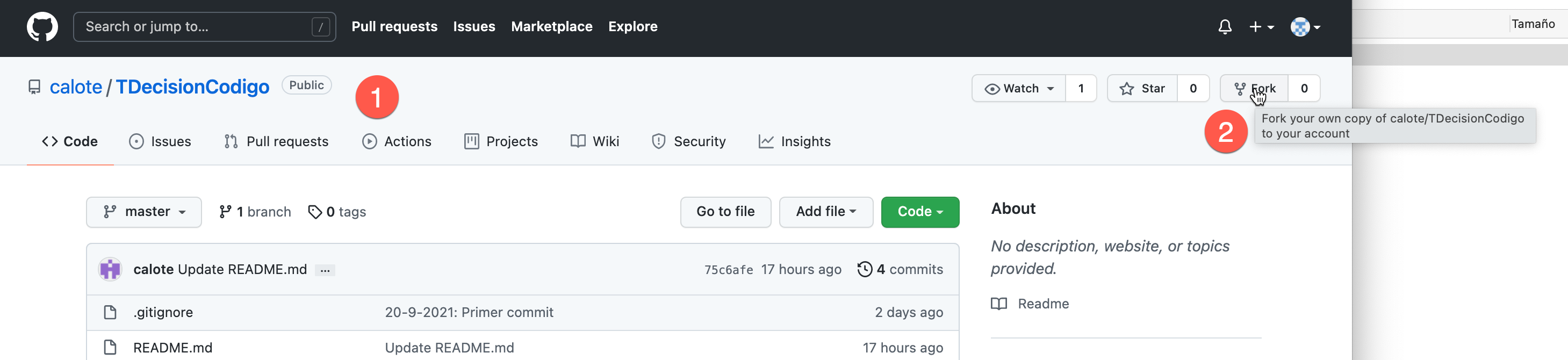Click the Star icon
1568x360 pixels.
[x=1126, y=89]
